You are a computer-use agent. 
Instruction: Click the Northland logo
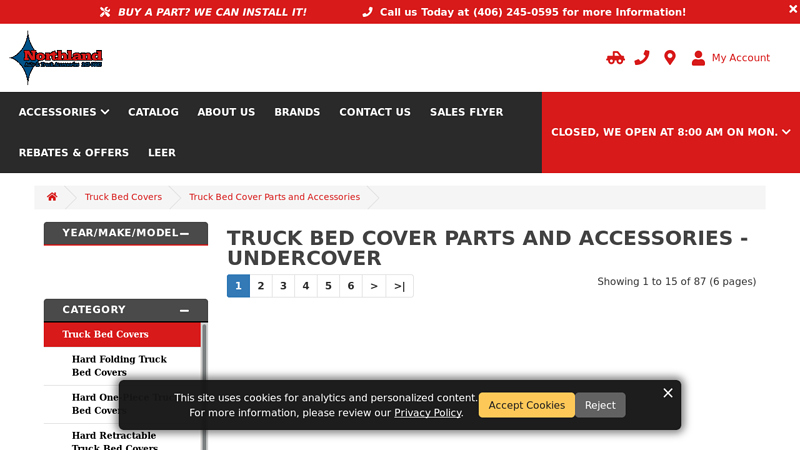[x=56, y=58]
